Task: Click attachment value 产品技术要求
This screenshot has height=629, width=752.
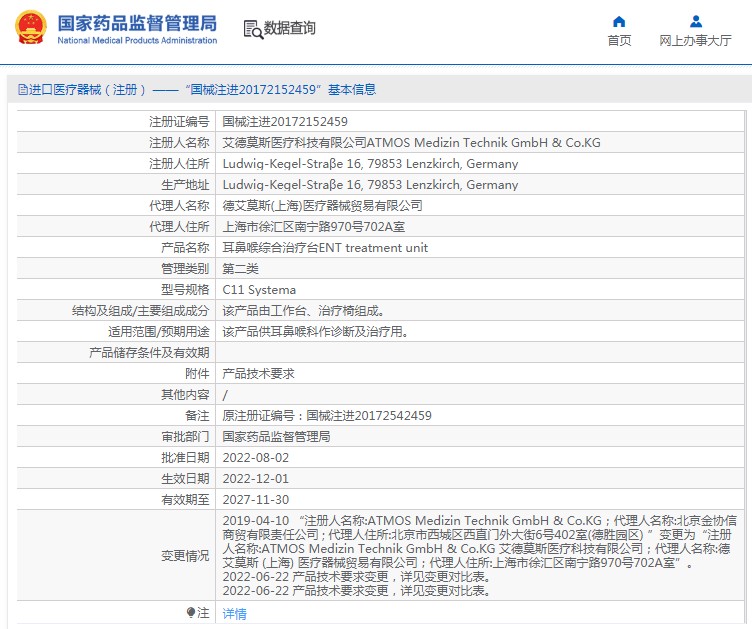Action: [x=258, y=374]
